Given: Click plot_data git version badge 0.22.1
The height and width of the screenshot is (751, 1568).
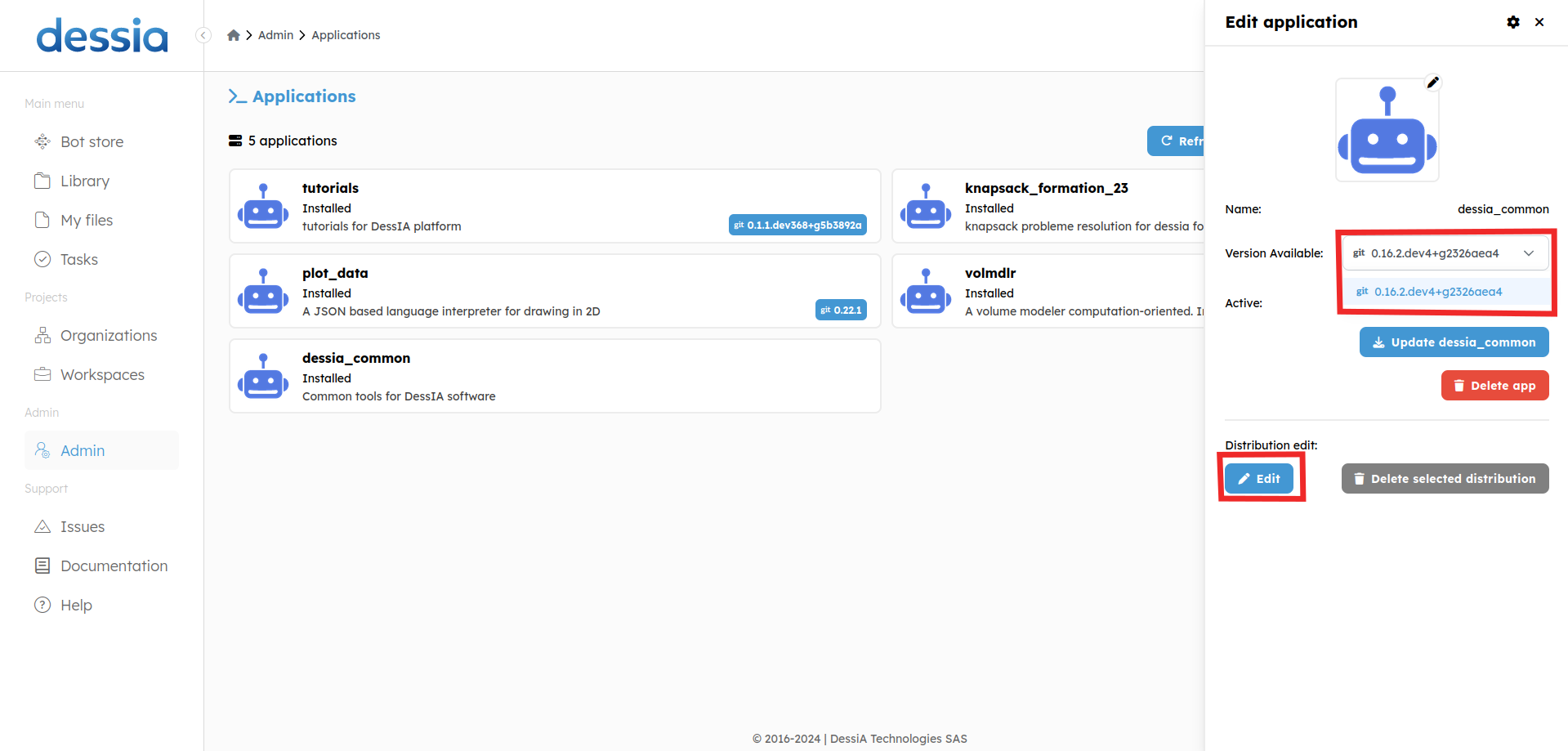Looking at the screenshot, I should [x=841, y=310].
